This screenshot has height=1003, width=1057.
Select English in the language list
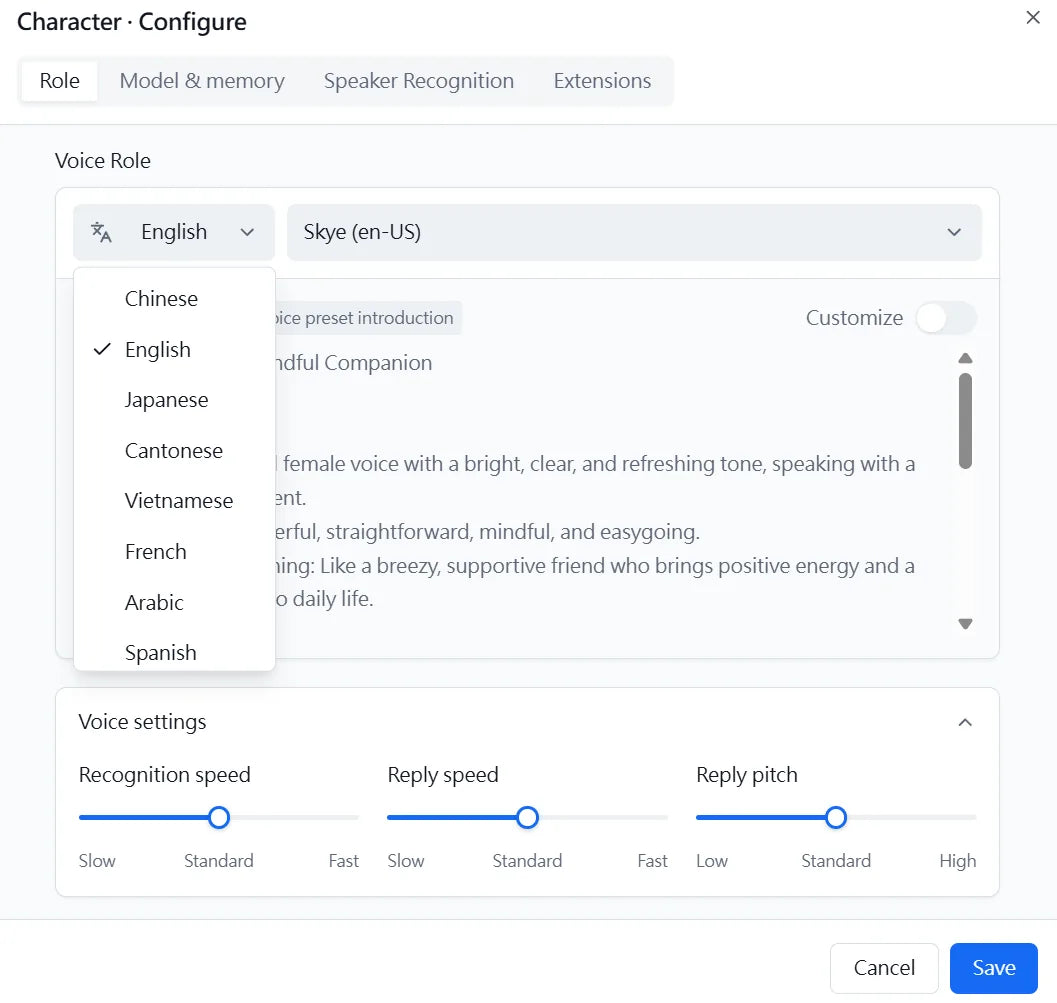point(174,349)
